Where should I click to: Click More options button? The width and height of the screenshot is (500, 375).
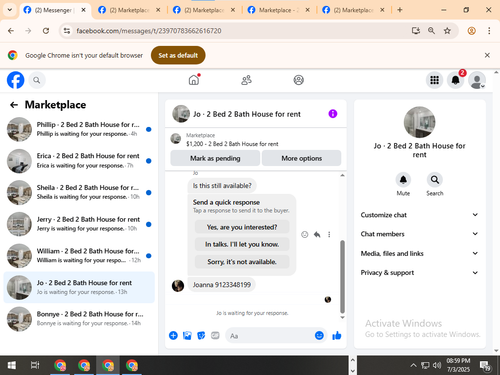pyautogui.click(x=302, y=158)
